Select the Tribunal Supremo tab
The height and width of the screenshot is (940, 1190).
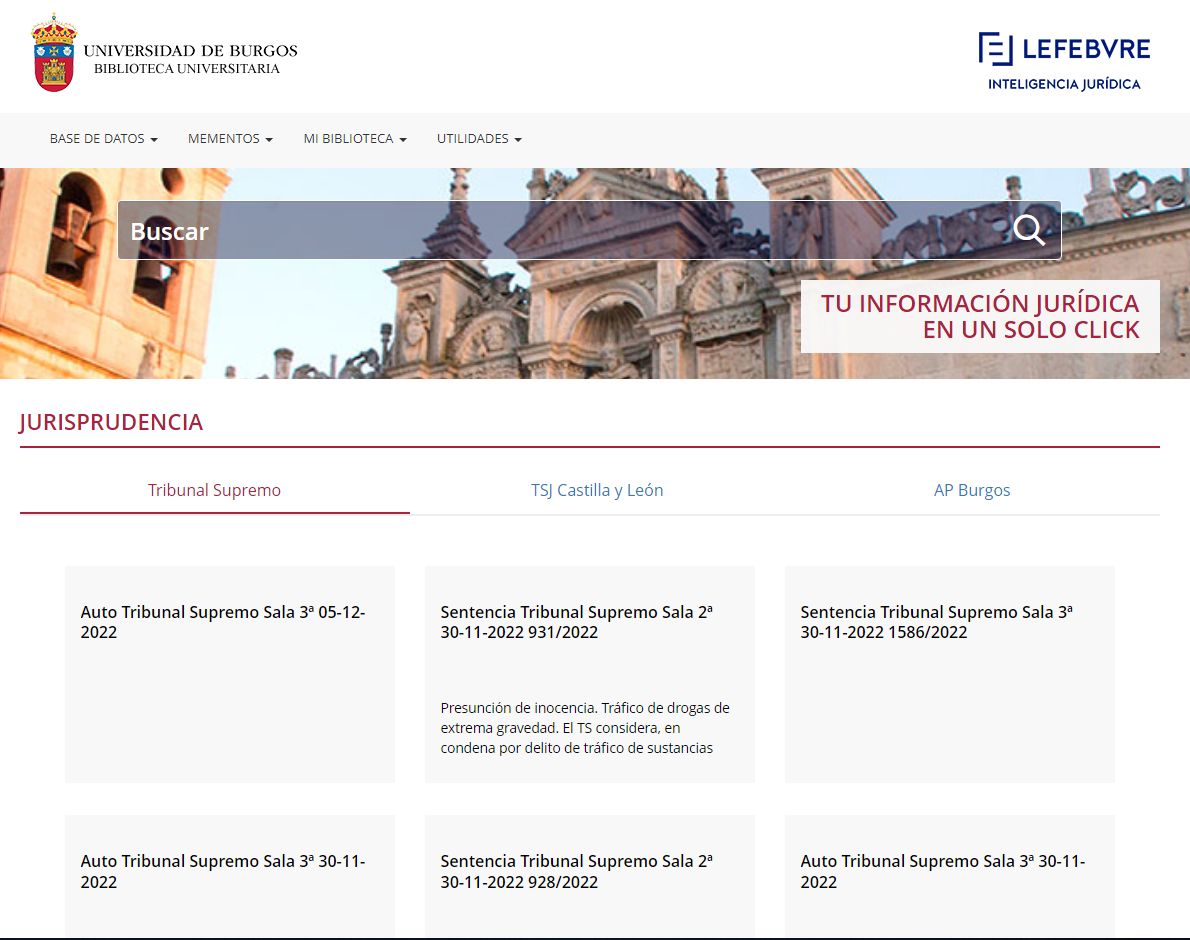pos(214,490)
